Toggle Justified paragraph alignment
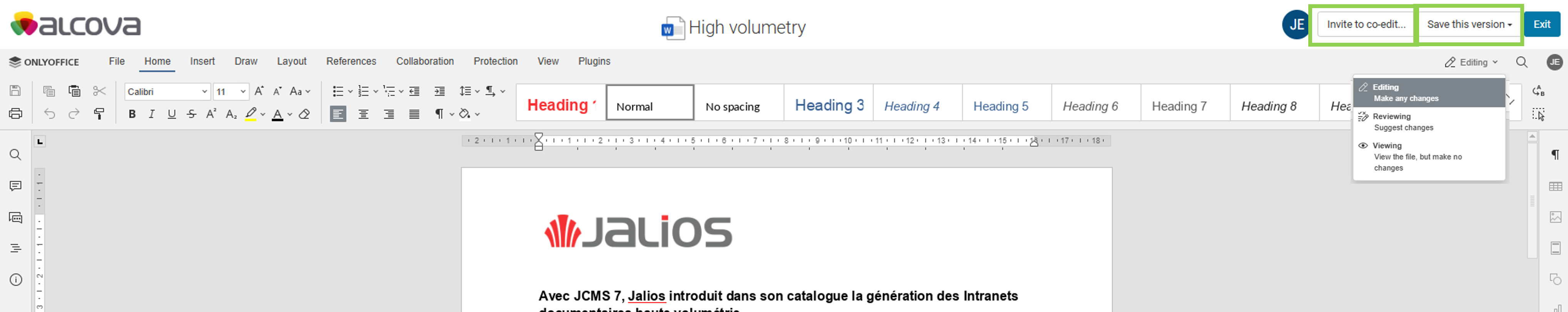 click(414, 114)
